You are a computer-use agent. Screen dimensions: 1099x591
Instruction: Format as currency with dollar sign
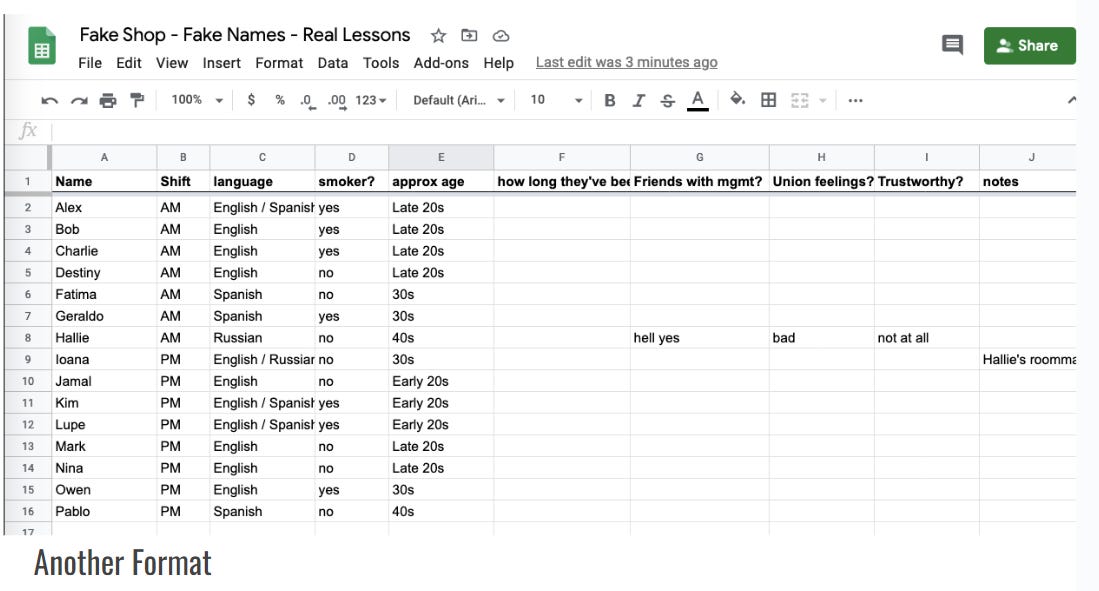click(x=251, y=100)
